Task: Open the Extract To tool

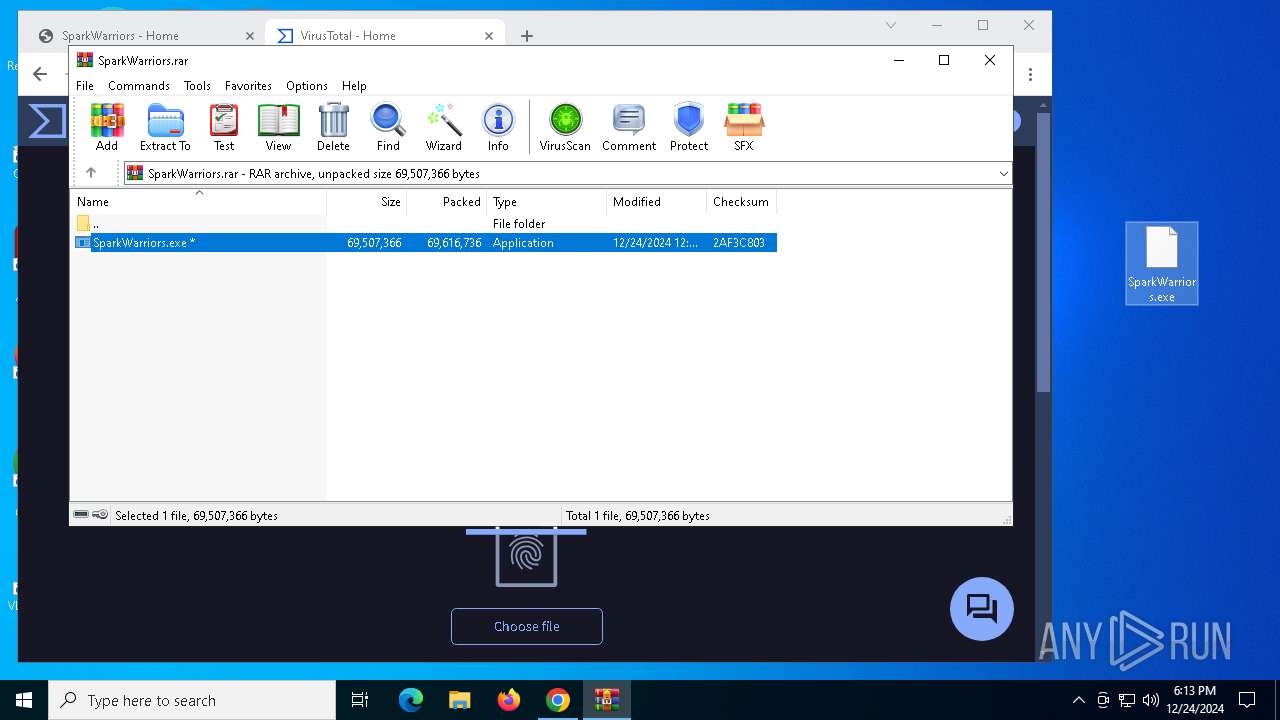Action: 165,127
